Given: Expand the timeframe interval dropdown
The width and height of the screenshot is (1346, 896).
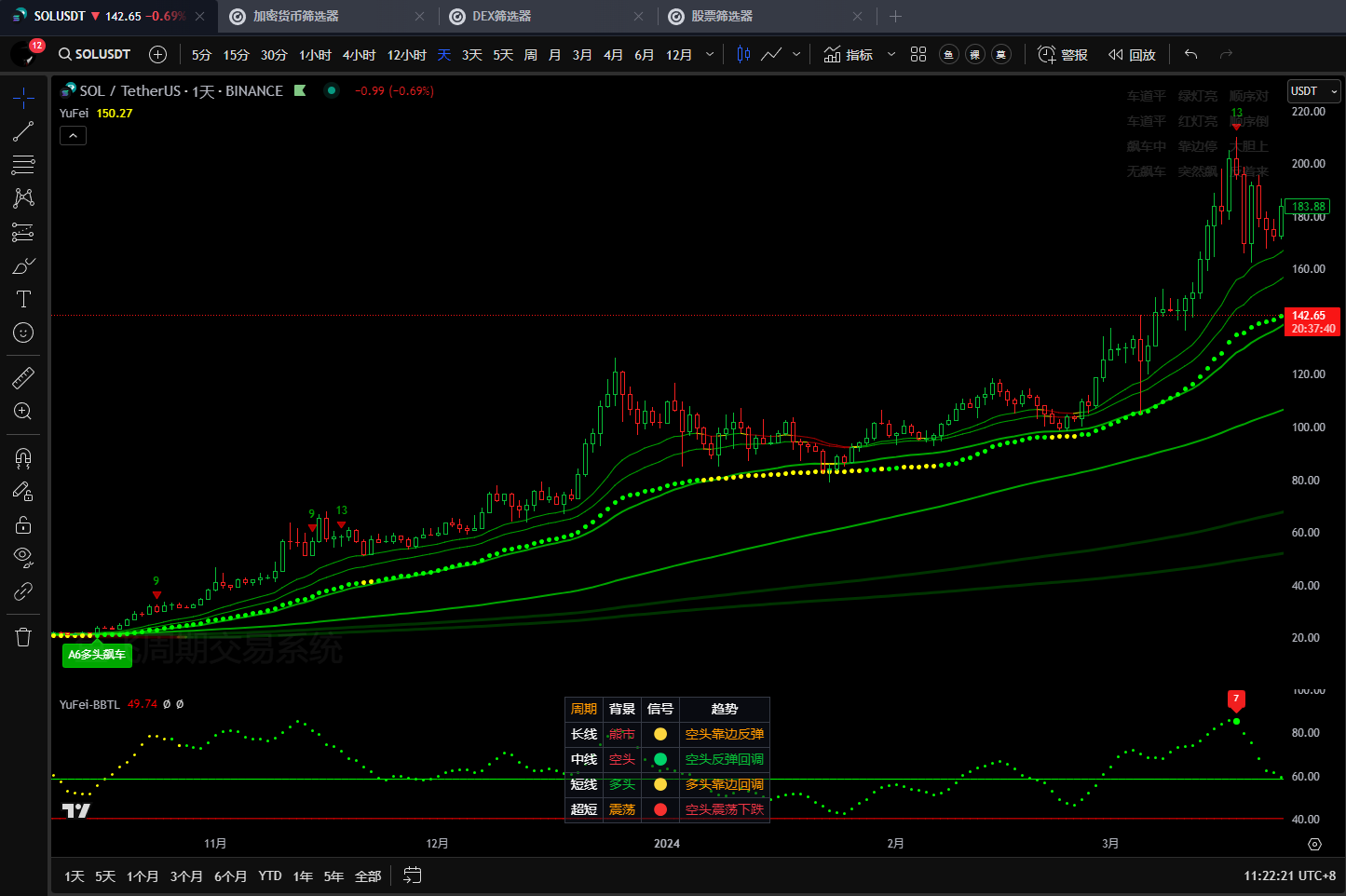Looking at the screenshot, I should point(710,55).
